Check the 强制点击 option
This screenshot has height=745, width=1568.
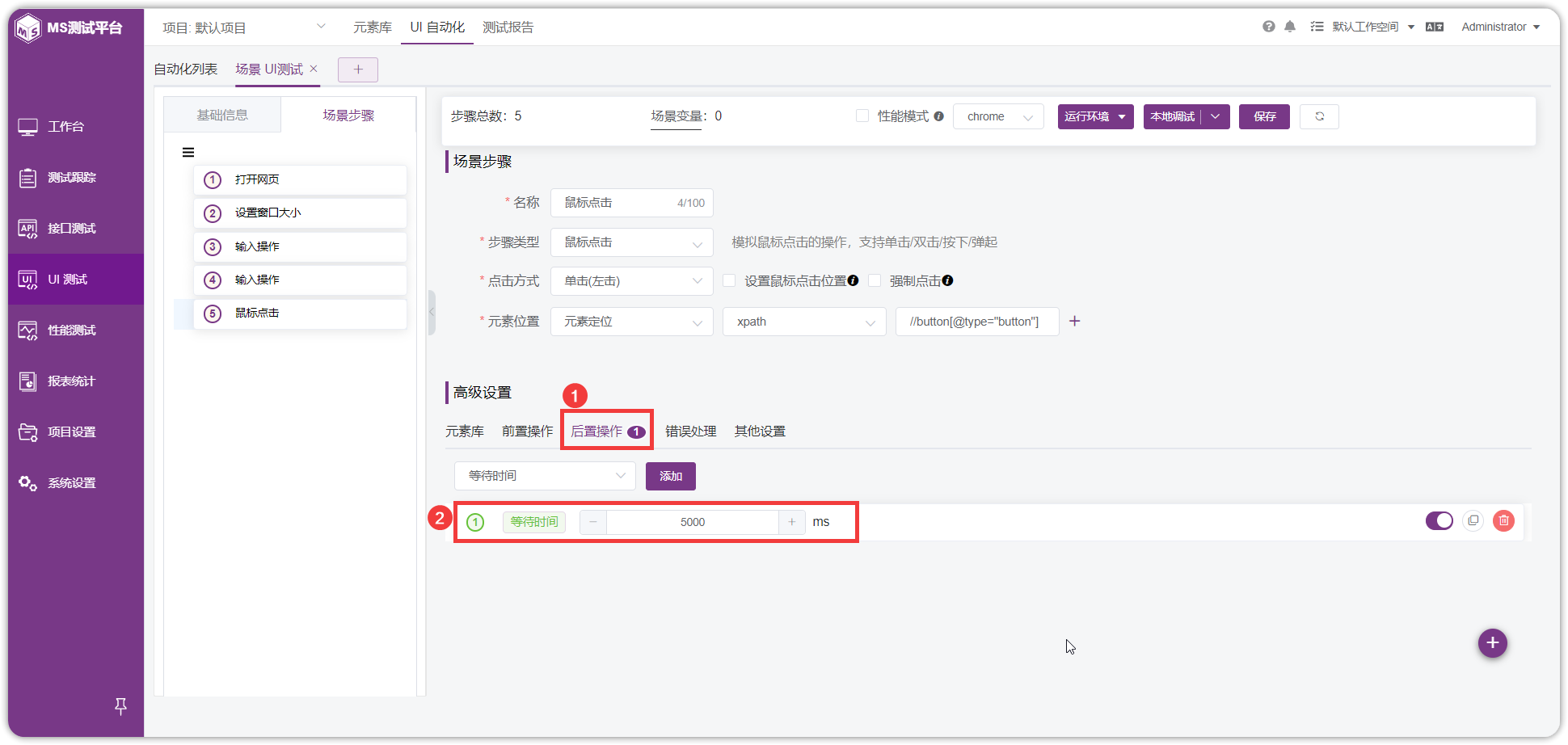[x=875, y=281]
